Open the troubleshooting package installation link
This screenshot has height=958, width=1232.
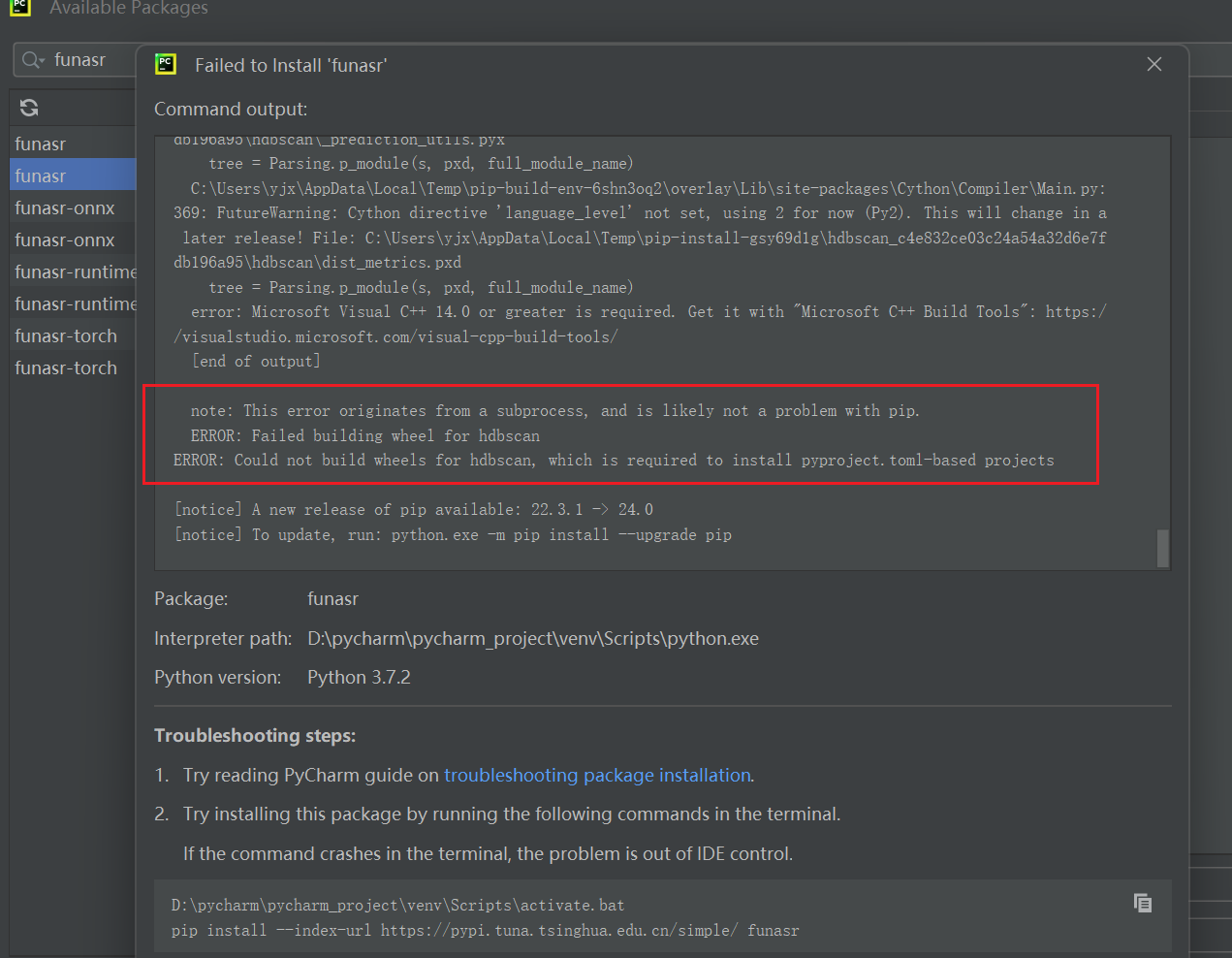(x=597, y=775)
